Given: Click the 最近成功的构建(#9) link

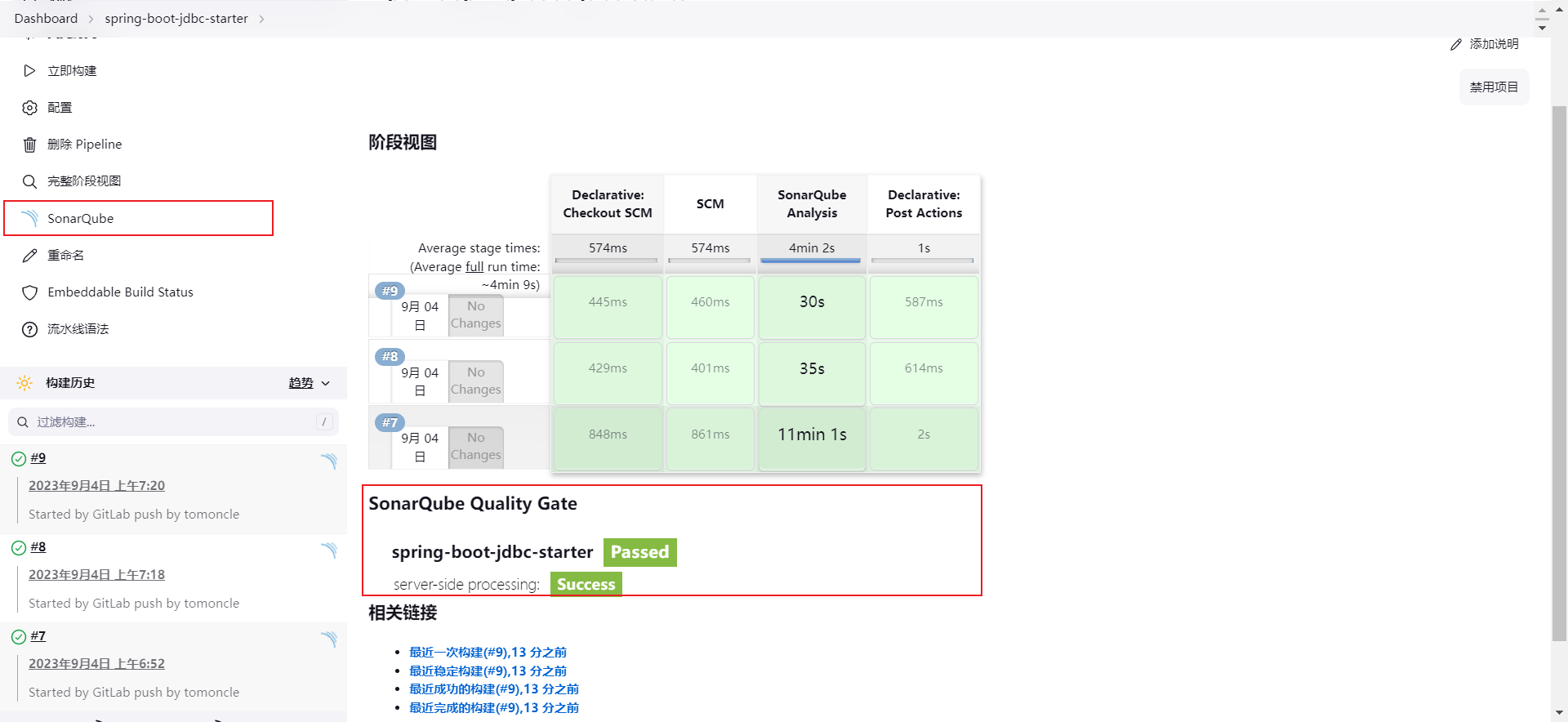Looking at the screenshot, I should tap(494, 689).
